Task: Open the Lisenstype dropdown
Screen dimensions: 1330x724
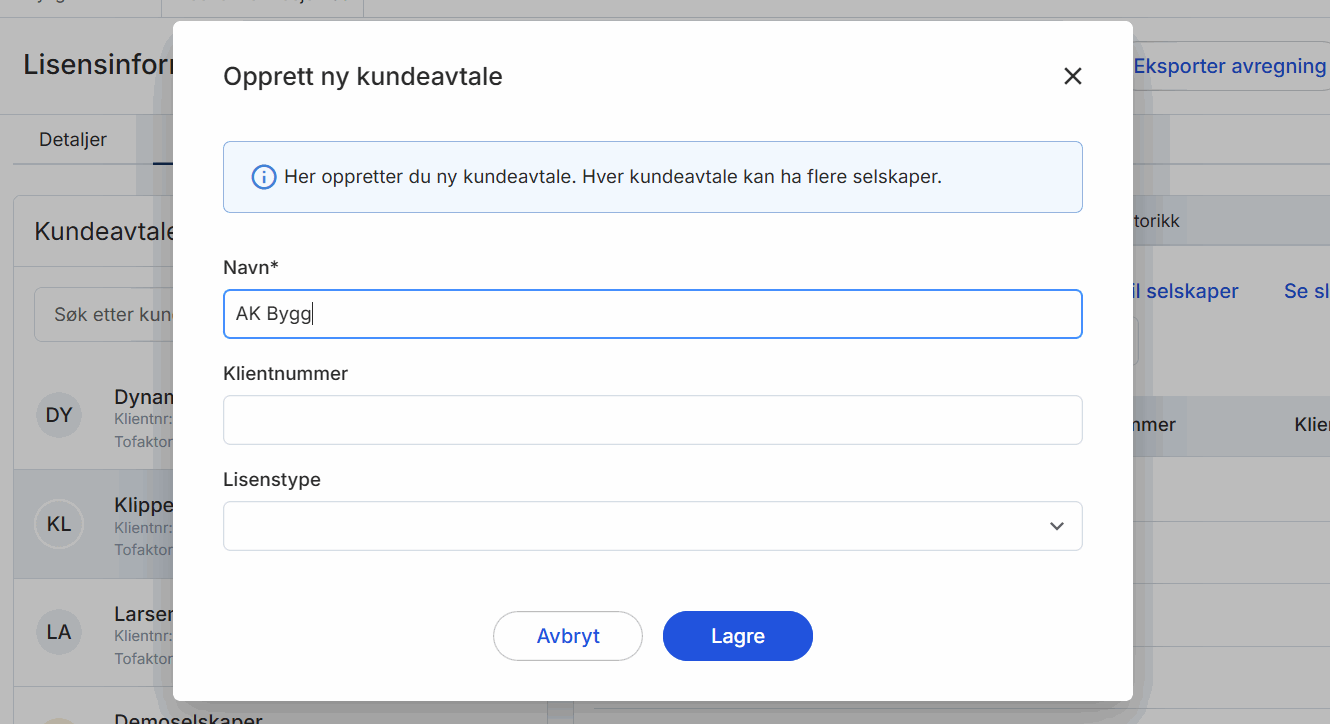Action: (x=652, y=525)
